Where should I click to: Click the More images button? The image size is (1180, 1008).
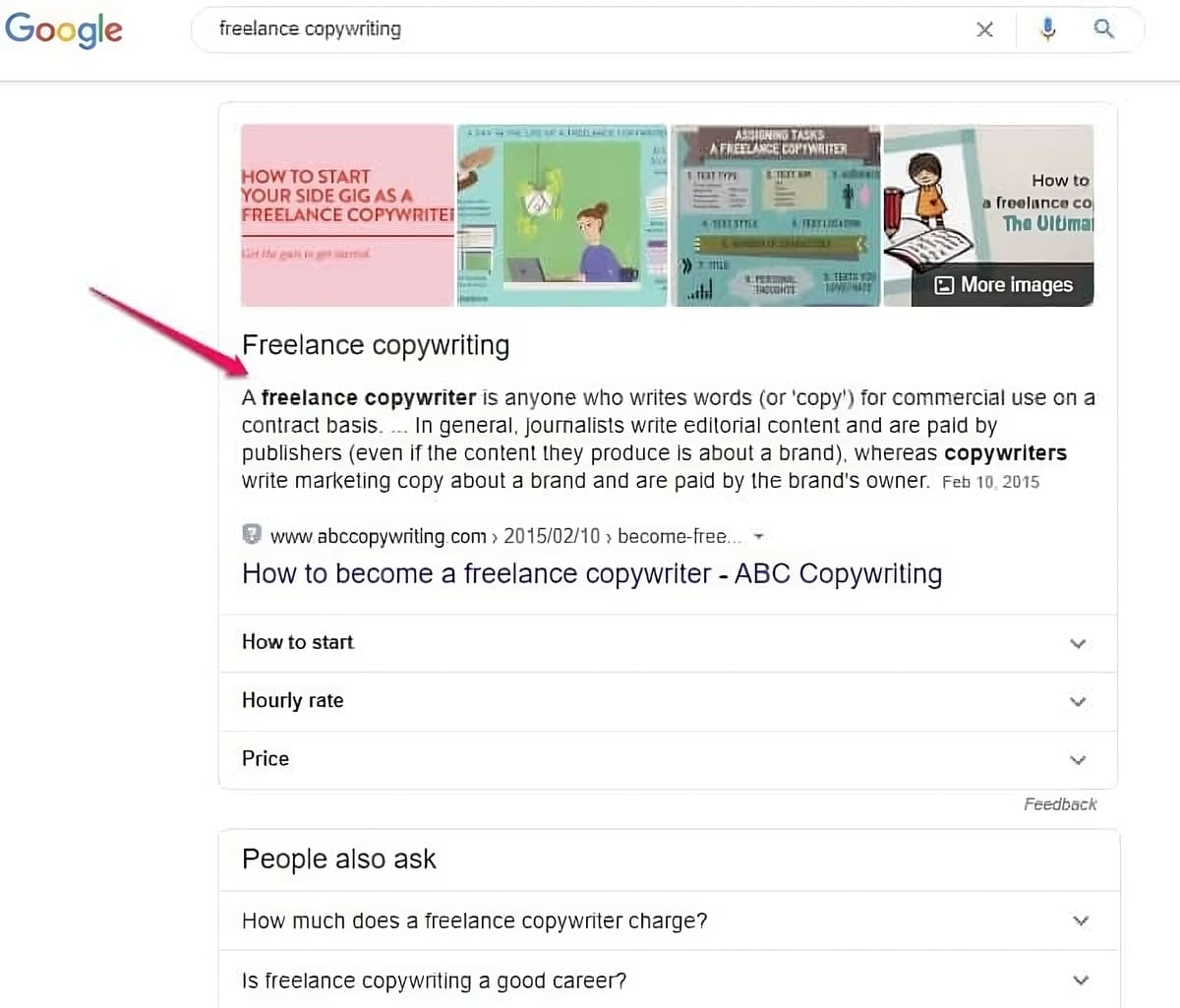coord(1003,285)
